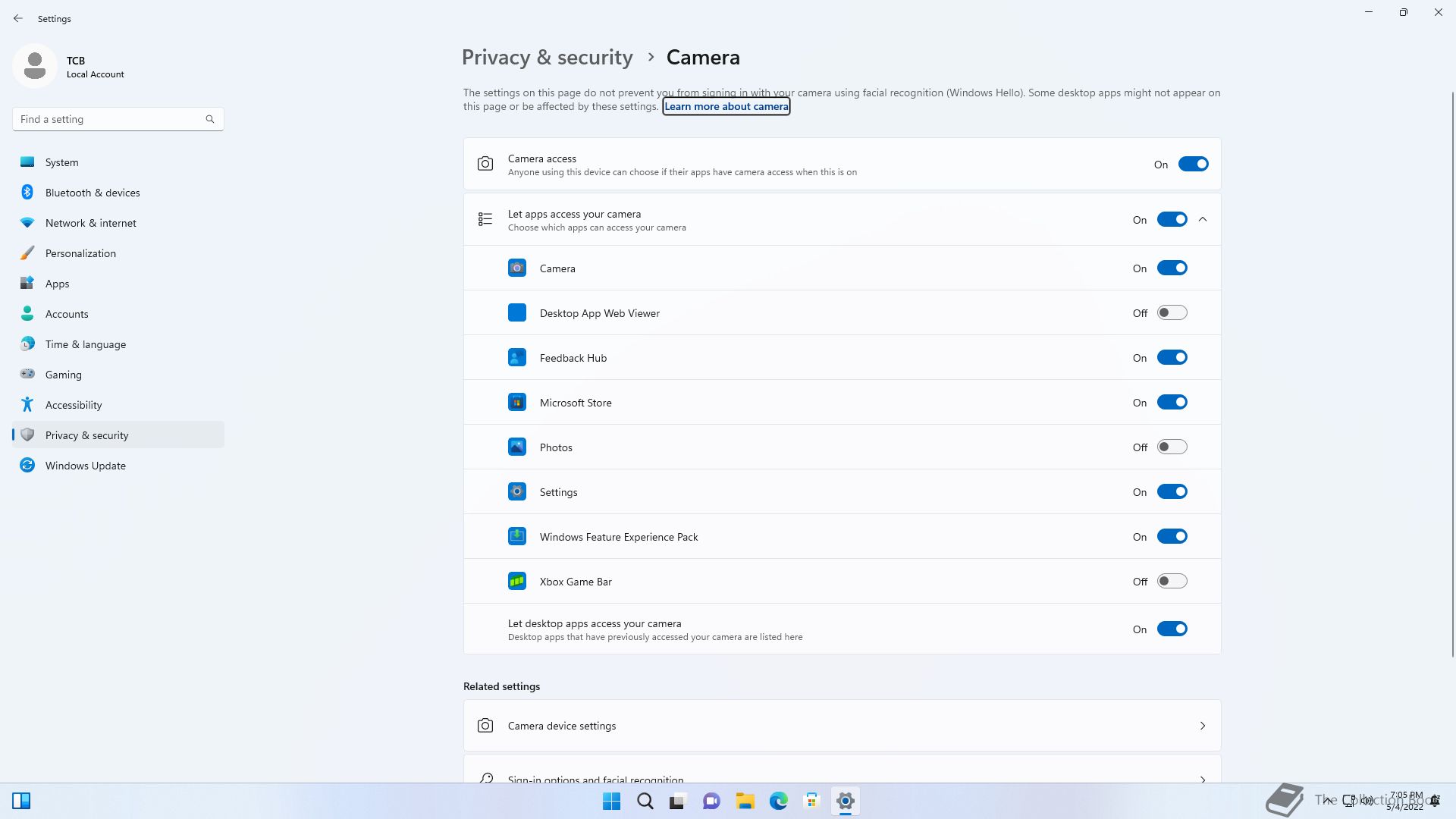Toggle Microsoft Store camera access

1172,402
